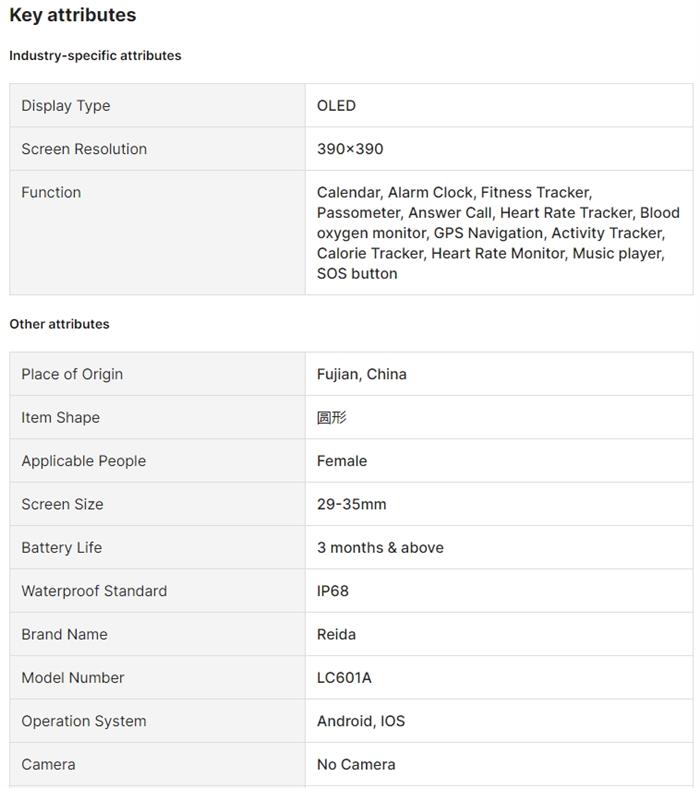This screenshot has width=700, height=788.
Task: Click the Female value under Applicable People
Action: (x=342, y=461)
